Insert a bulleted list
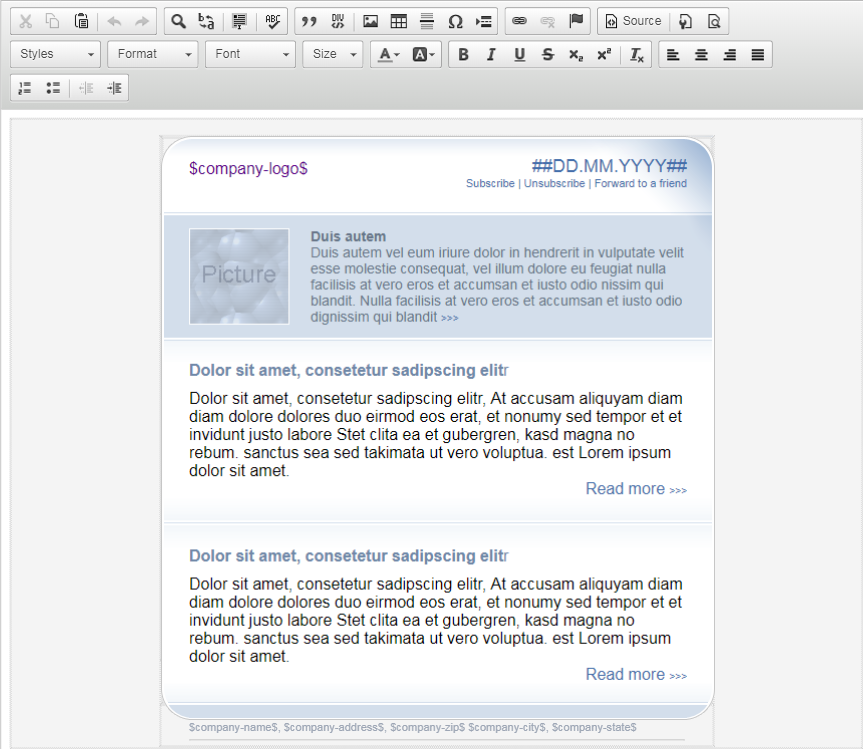This screenshot has width=863, height=749. (x=53, y=88)
